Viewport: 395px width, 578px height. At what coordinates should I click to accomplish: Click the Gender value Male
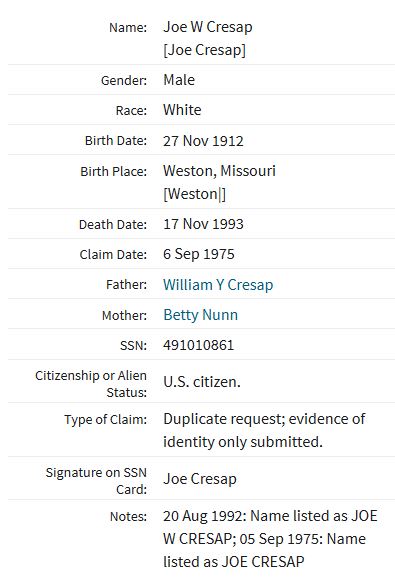pyautogui.click(x=179, y=80)
